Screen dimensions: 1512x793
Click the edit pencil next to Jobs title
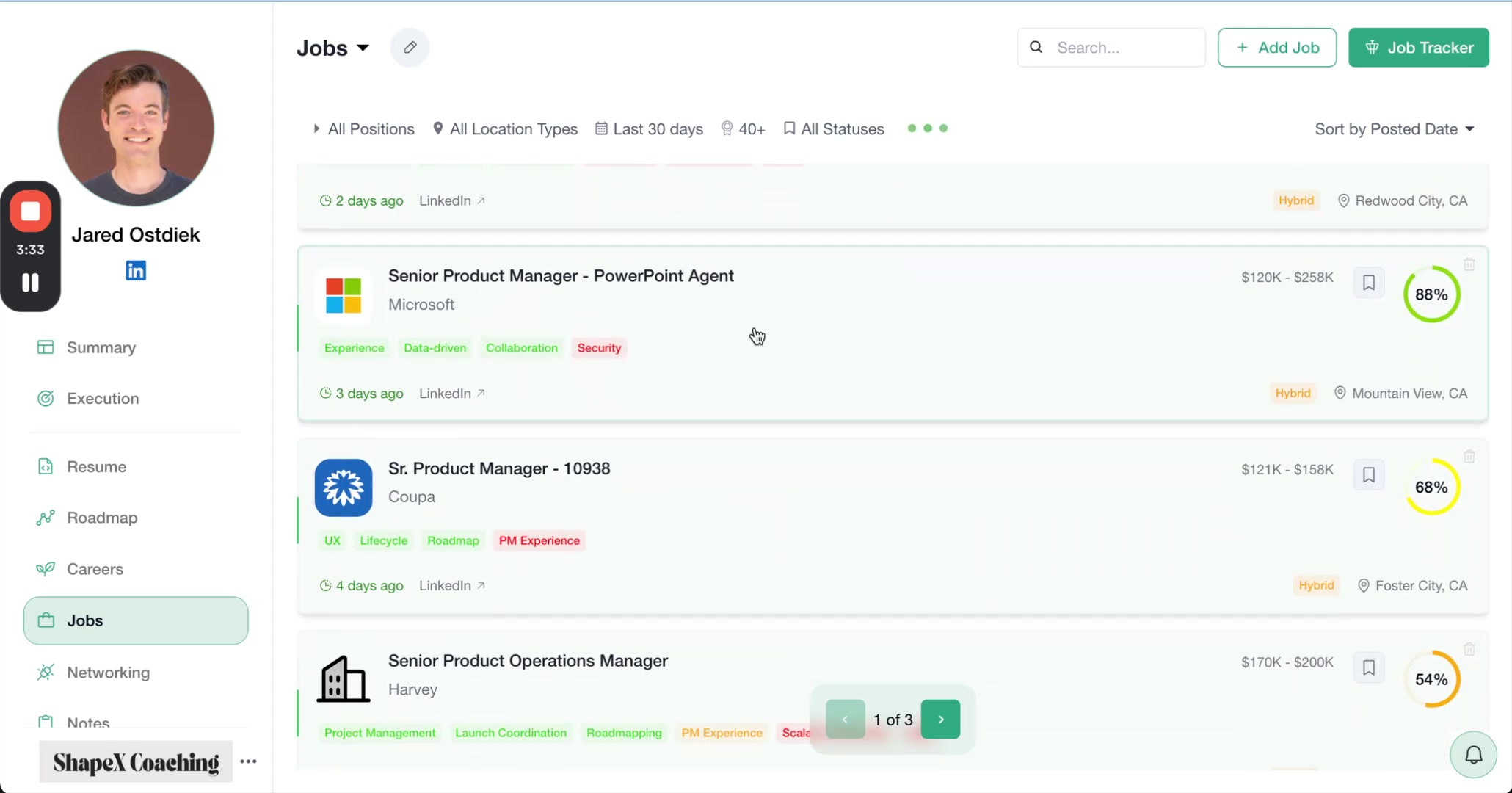pyautogui.click(x=410, y=47)
